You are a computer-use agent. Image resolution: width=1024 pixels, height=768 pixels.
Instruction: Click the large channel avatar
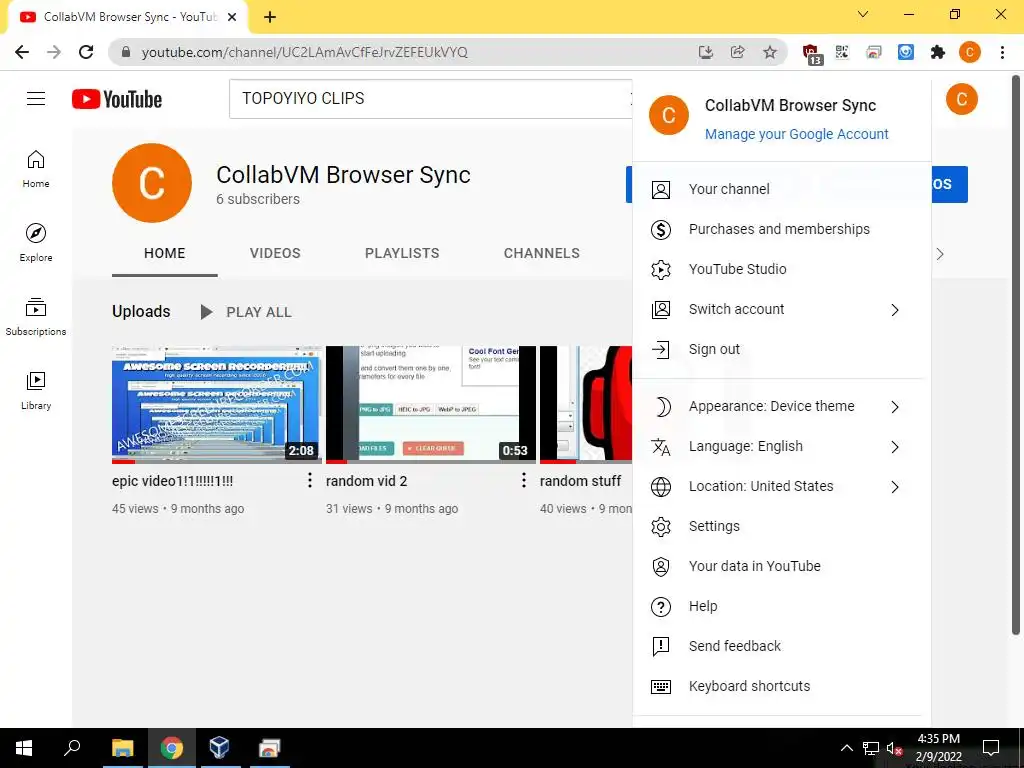[152, 183]
